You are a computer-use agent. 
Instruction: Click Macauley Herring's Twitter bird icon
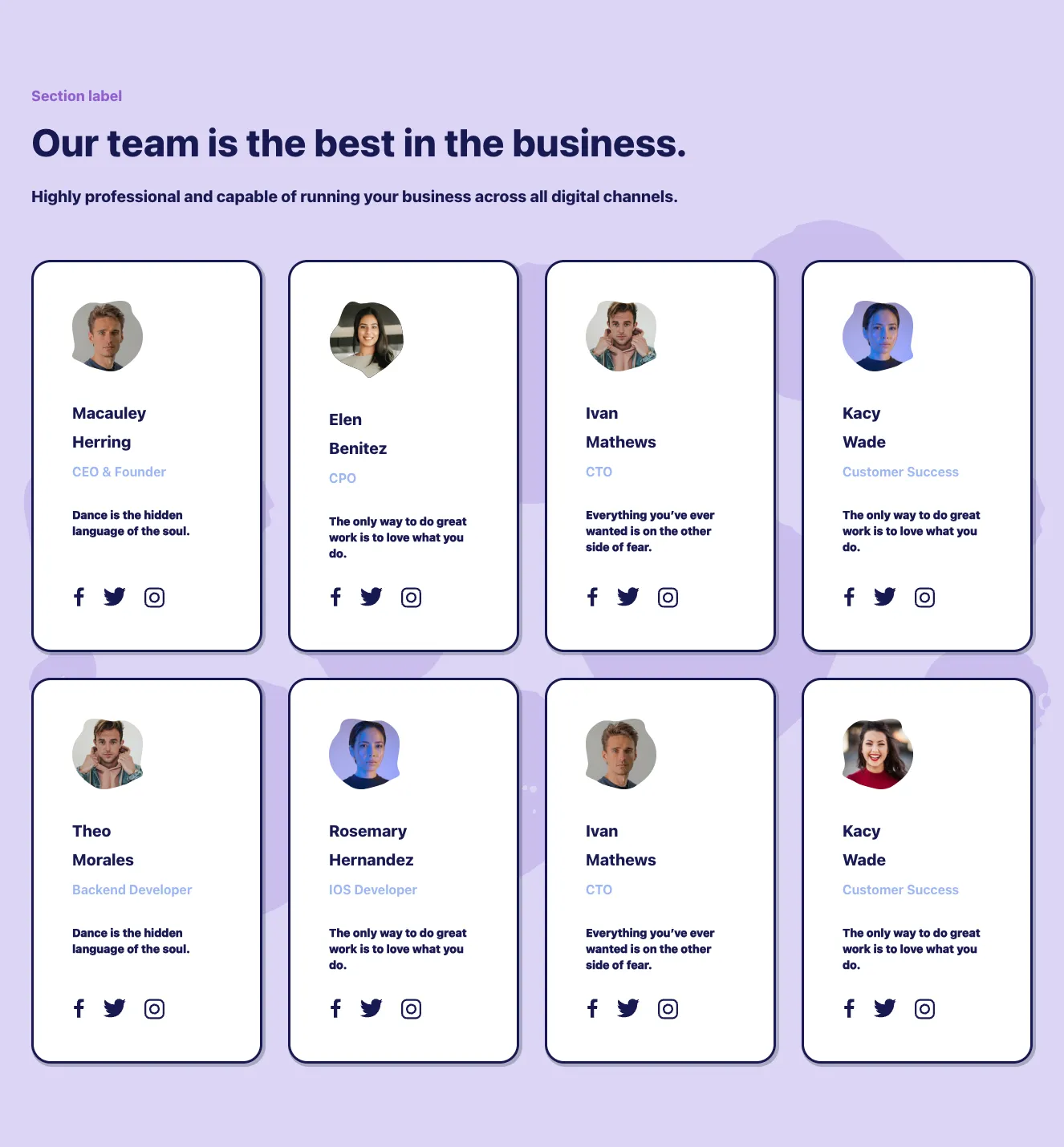tap(115, 597)
